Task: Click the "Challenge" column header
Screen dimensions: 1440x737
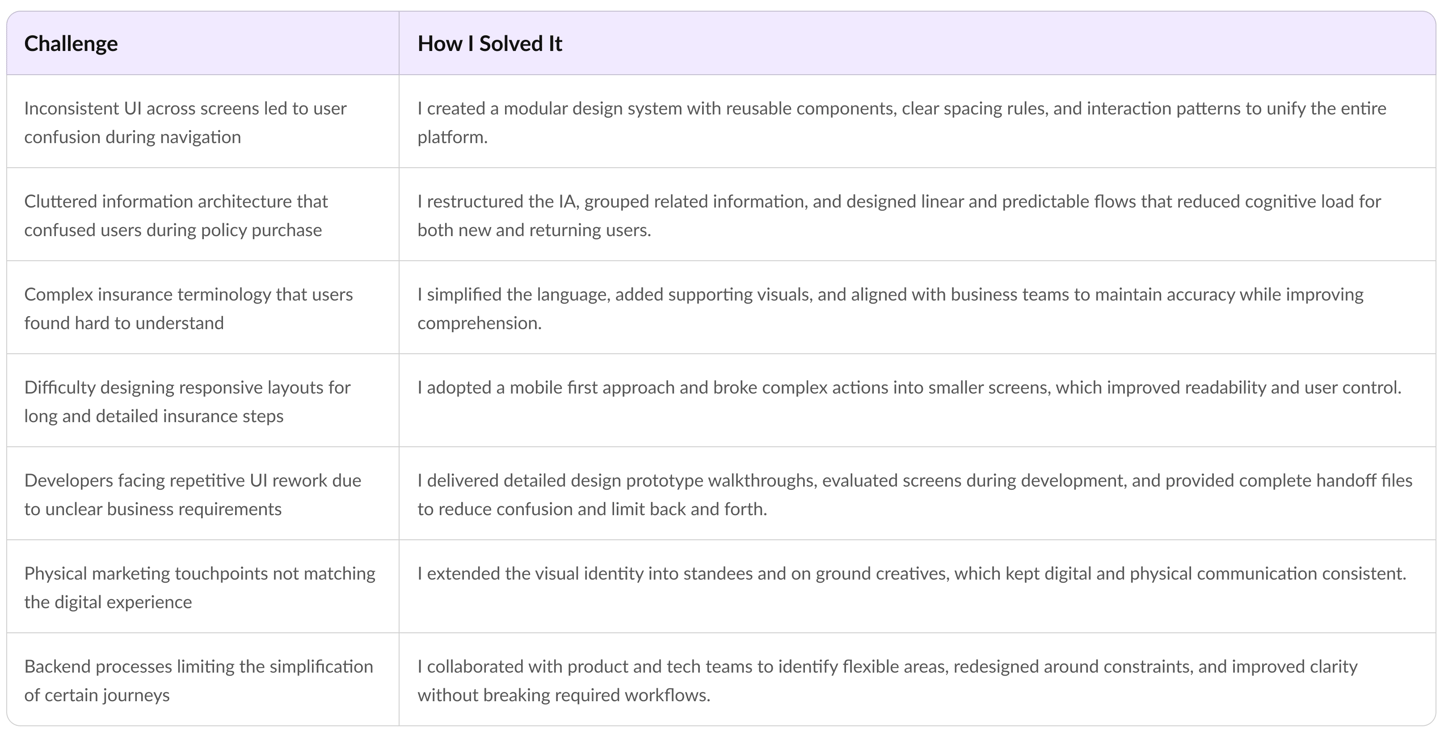Action: point(71,44)
